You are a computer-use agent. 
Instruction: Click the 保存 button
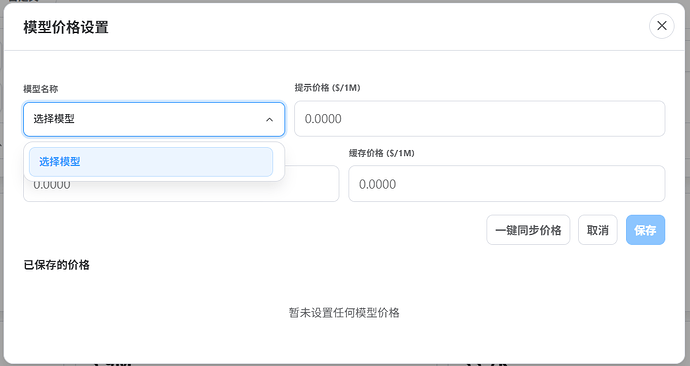pyautogui.click(x=645, y=230)
